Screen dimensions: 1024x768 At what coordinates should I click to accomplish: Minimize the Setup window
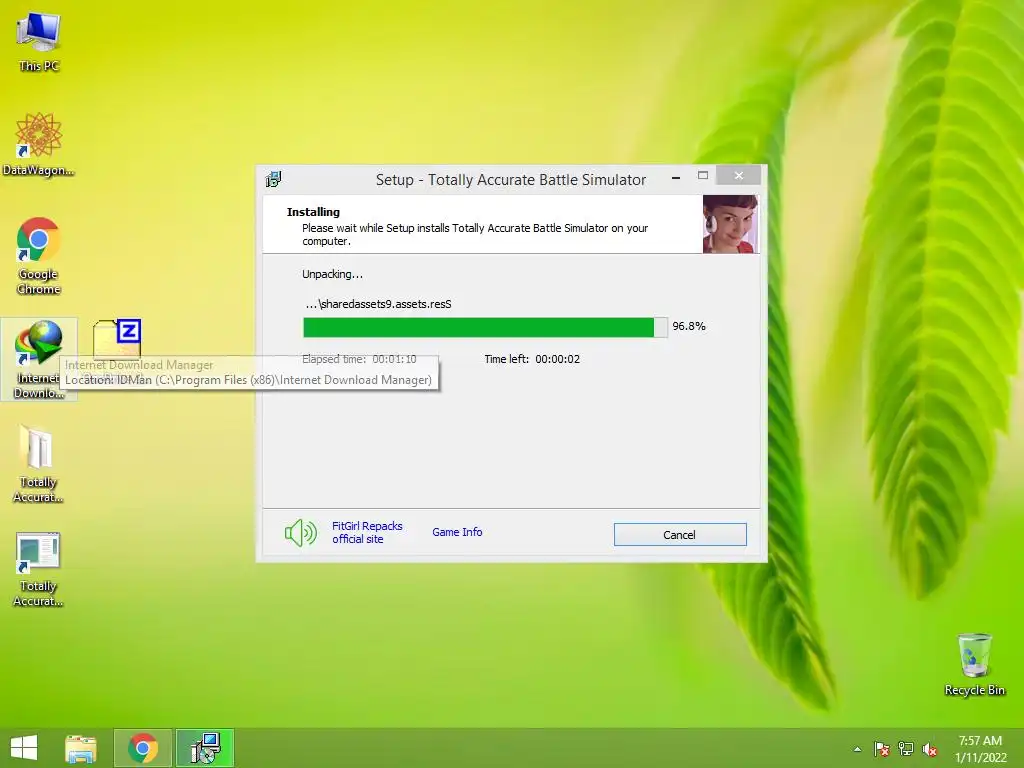(676, 176)
